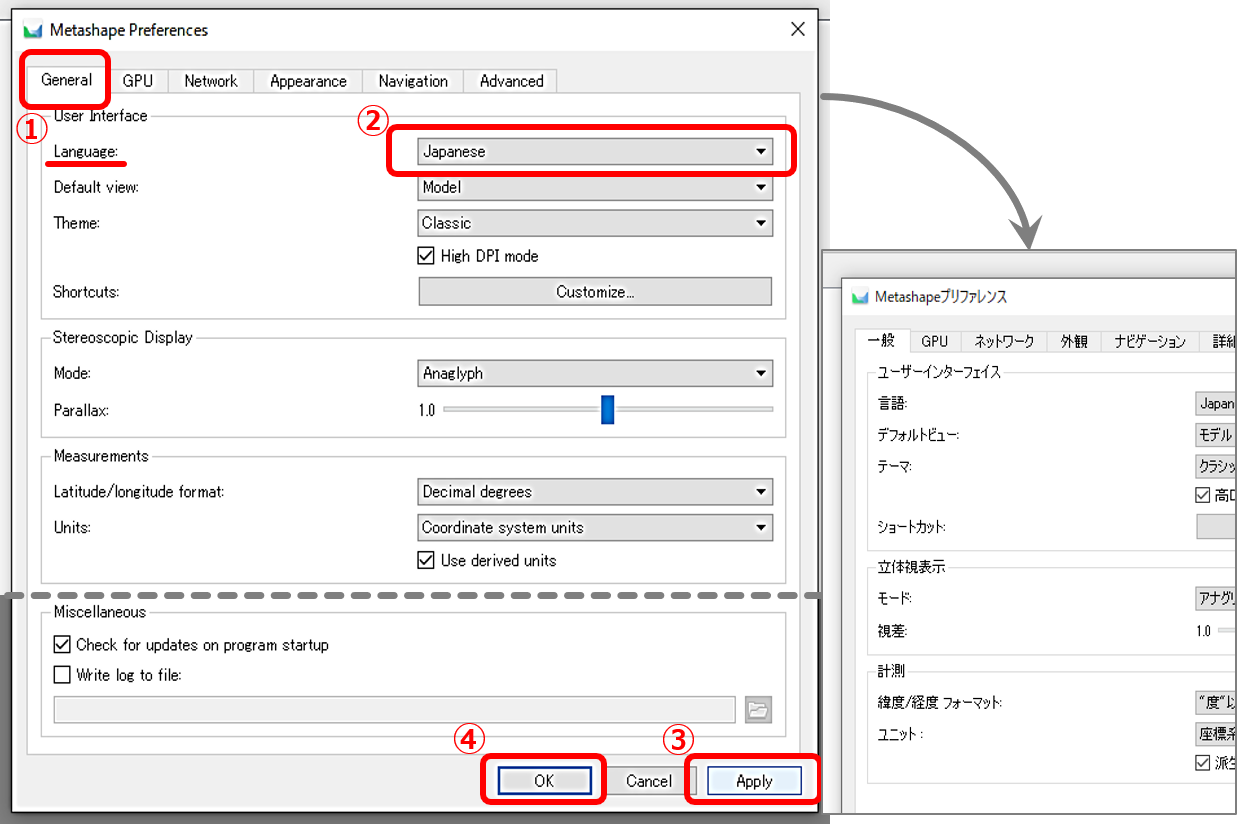Click the folder browse icon for log file
The width and height of the screenshot is (1243, 824).
pos(758,710)
